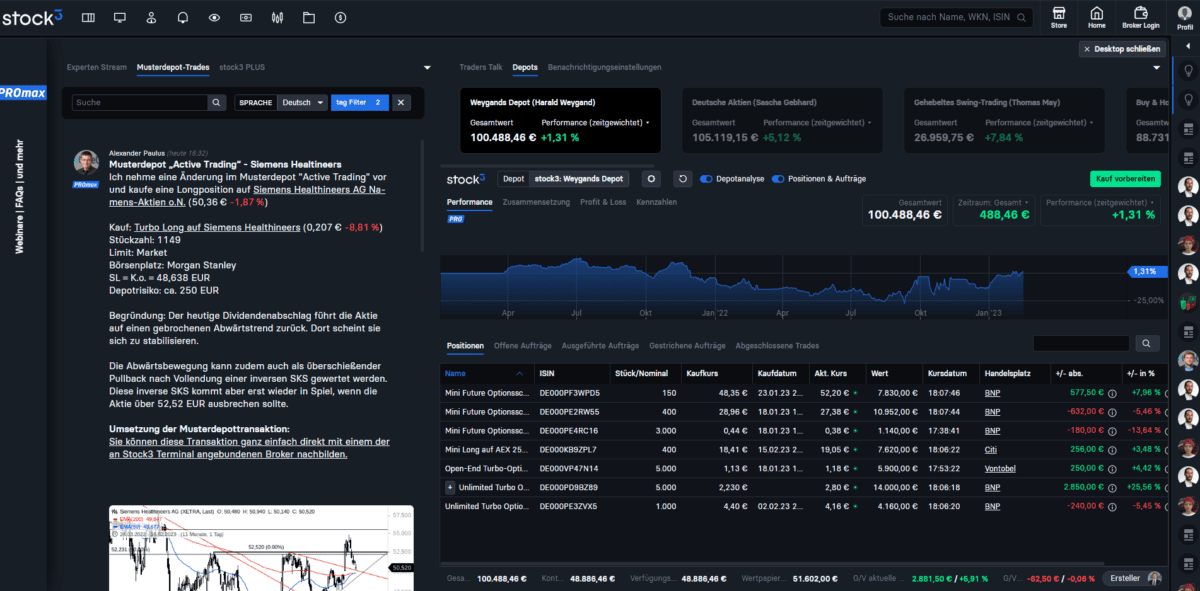
Task: Open the depot settings gear icon
Action: [649, 177]
